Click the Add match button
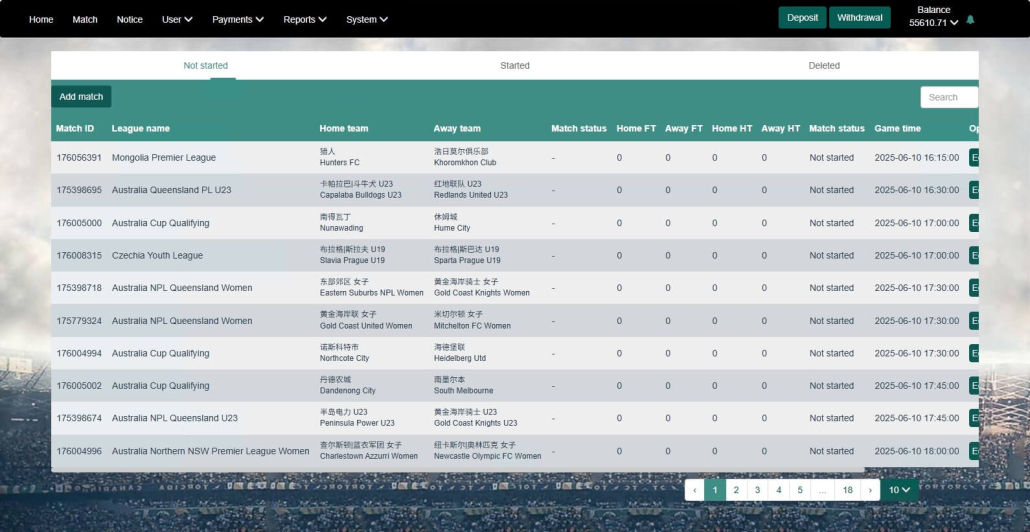This screenshot has height=532, width=1030. 81,97
